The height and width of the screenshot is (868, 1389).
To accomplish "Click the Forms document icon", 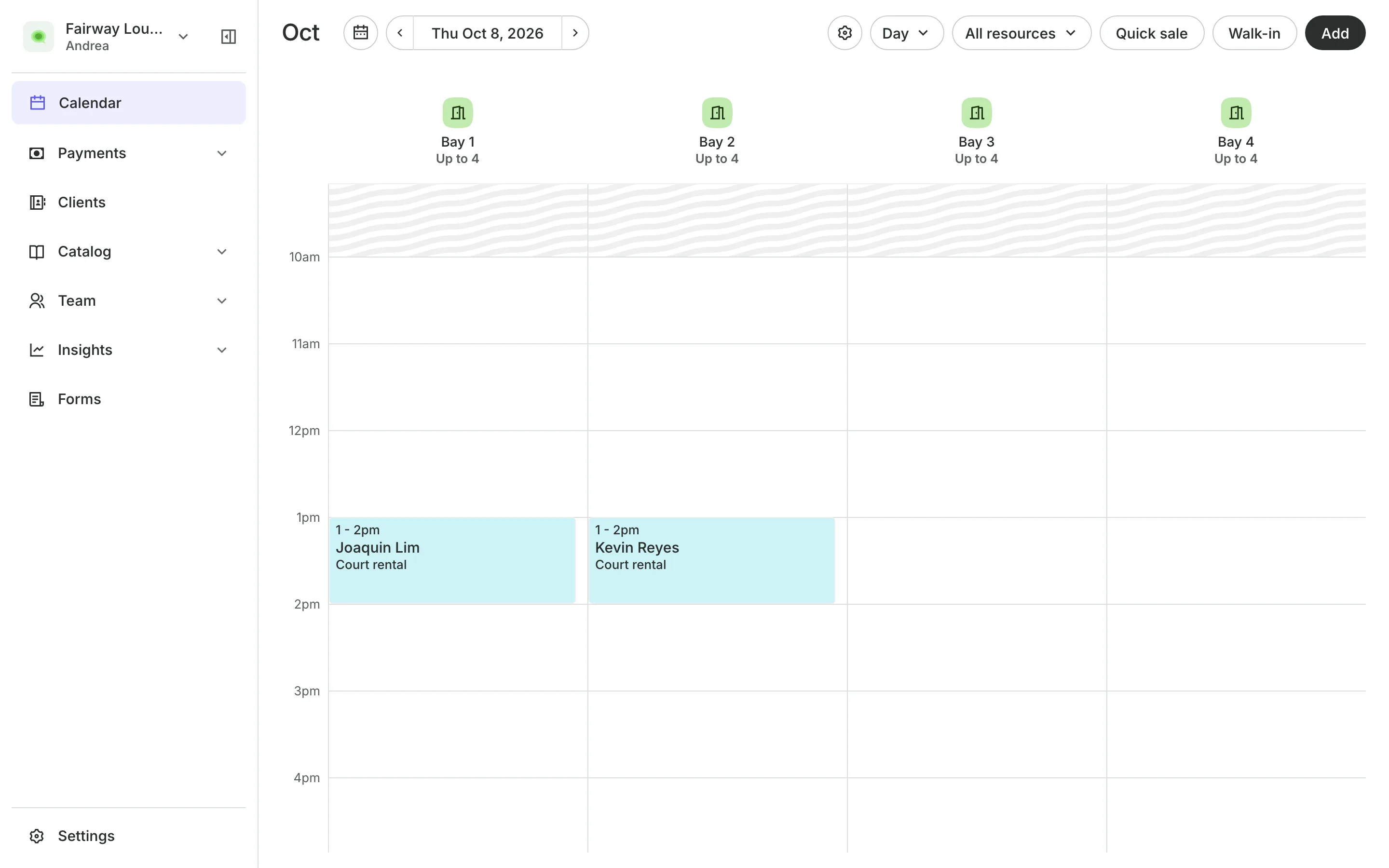I will (x=37, y=399).
